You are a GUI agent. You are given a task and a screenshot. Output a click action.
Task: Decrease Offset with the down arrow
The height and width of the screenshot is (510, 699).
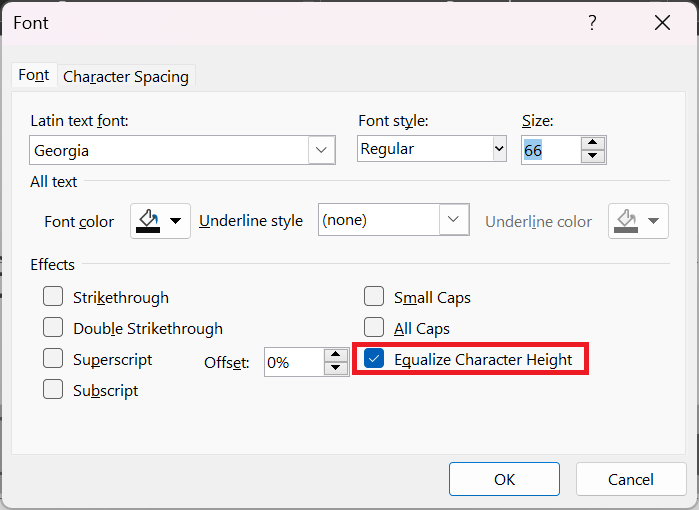click(336, 368)
